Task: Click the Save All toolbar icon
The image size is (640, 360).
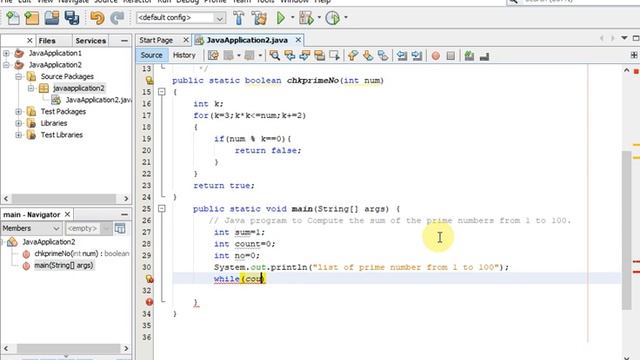Action: (x=72, y=18)
